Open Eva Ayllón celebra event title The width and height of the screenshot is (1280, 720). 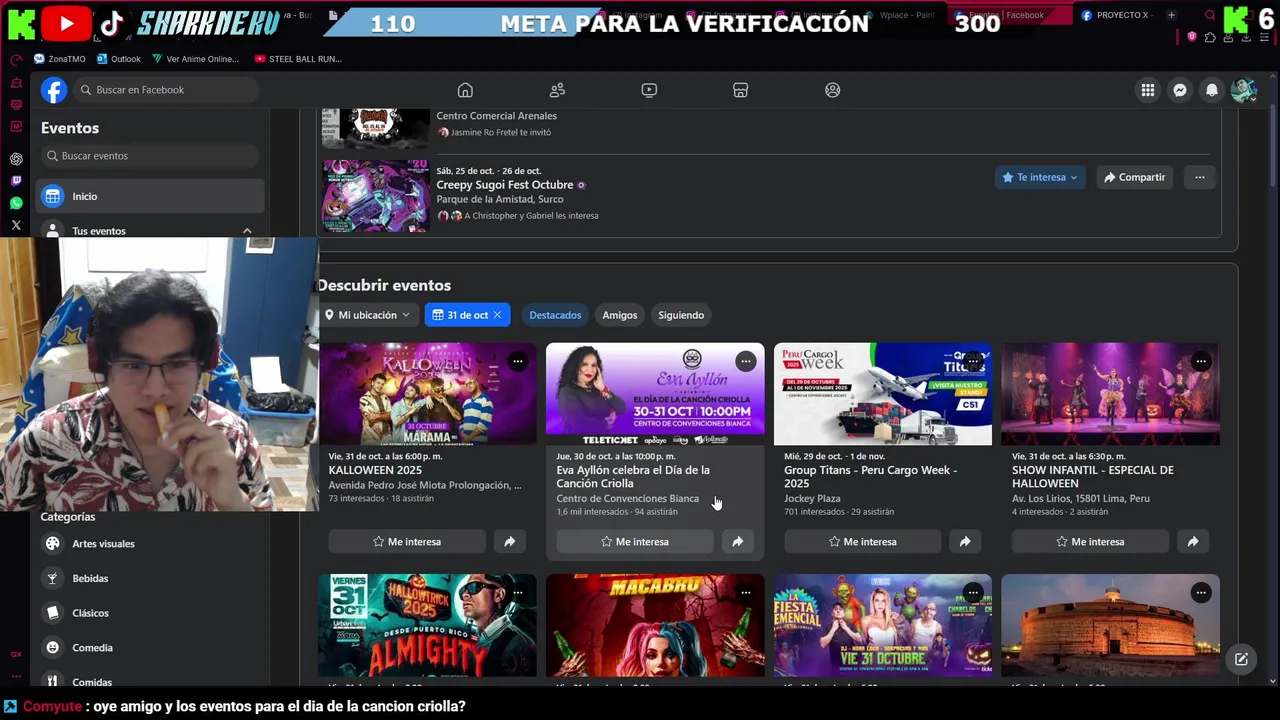click(x=633, y=477)
